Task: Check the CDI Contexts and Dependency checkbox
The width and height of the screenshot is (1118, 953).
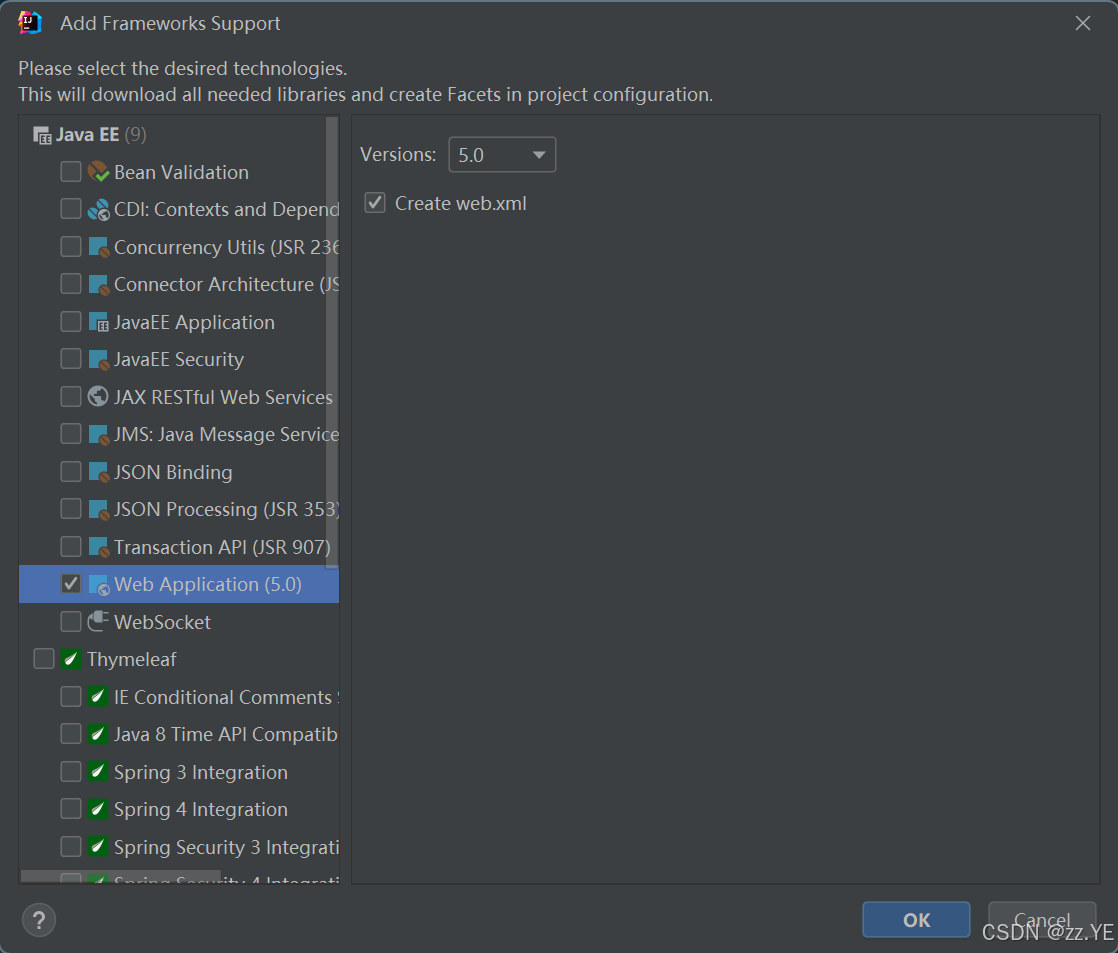Action: [x=71, y=209]
